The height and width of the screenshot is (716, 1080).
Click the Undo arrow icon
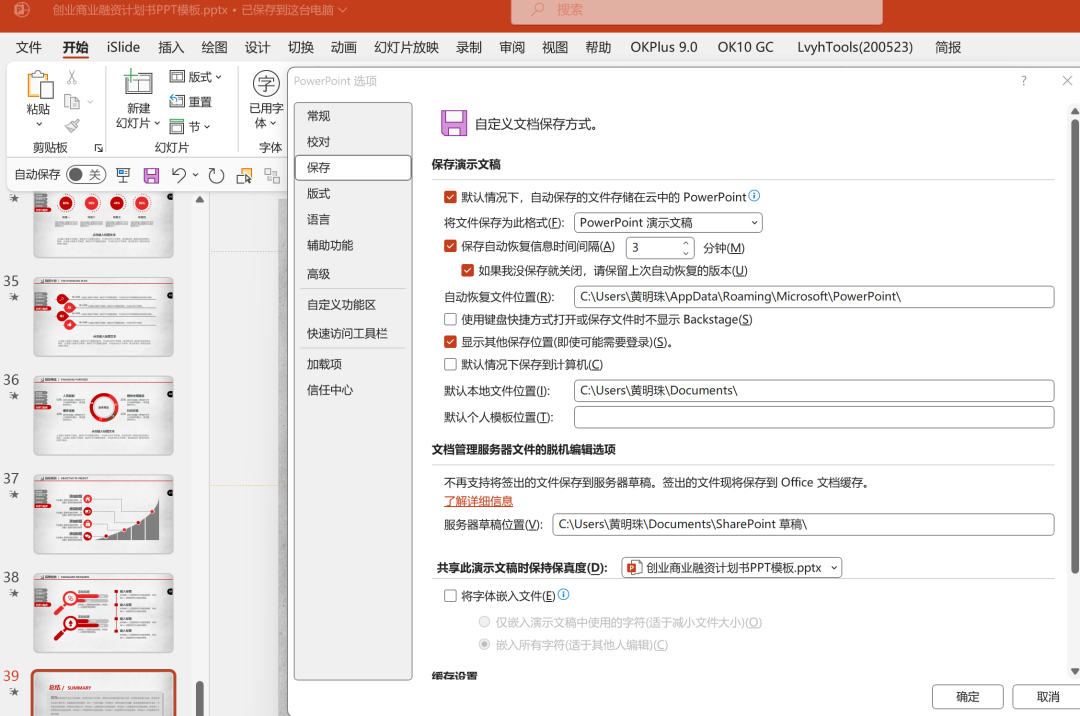click(179, 176)
